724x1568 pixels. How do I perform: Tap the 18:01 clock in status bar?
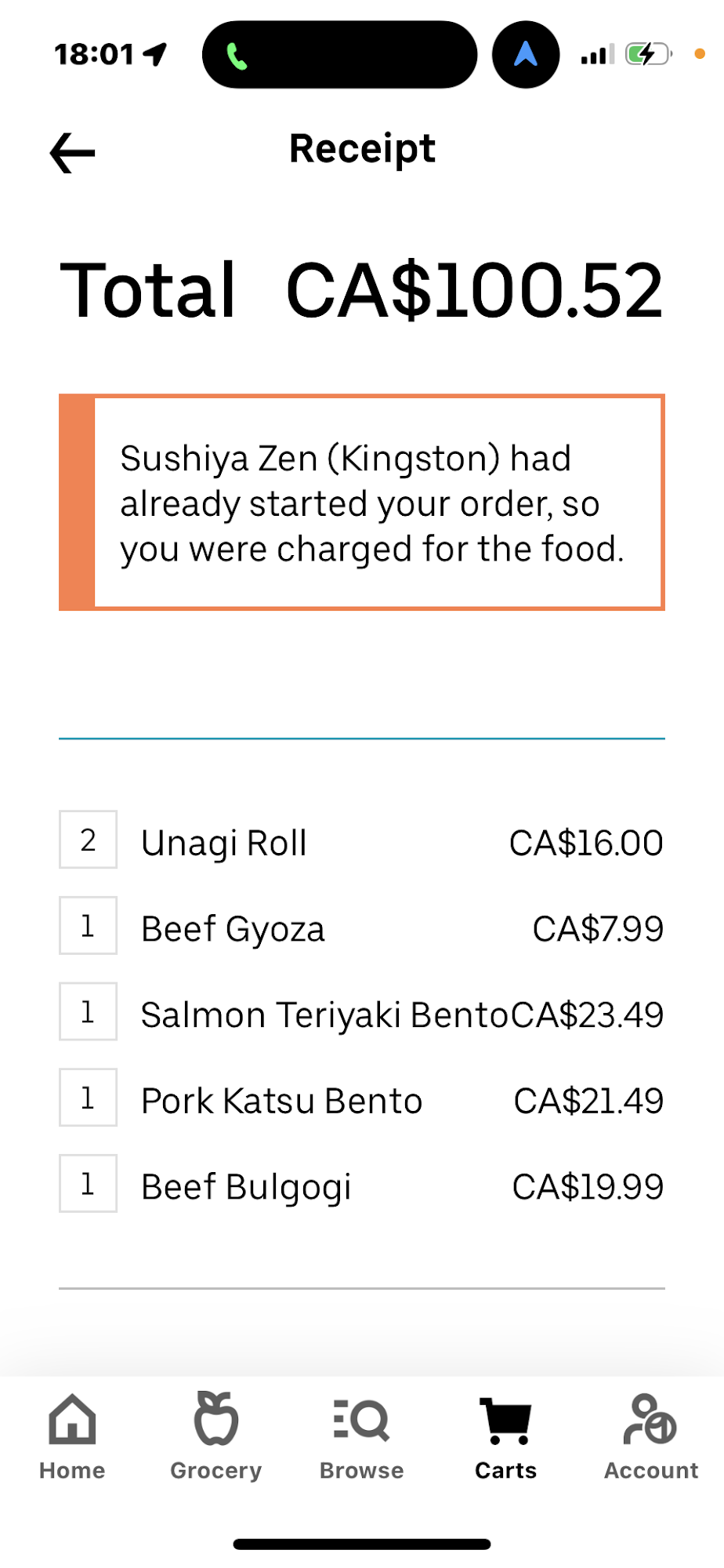(95, 55)
